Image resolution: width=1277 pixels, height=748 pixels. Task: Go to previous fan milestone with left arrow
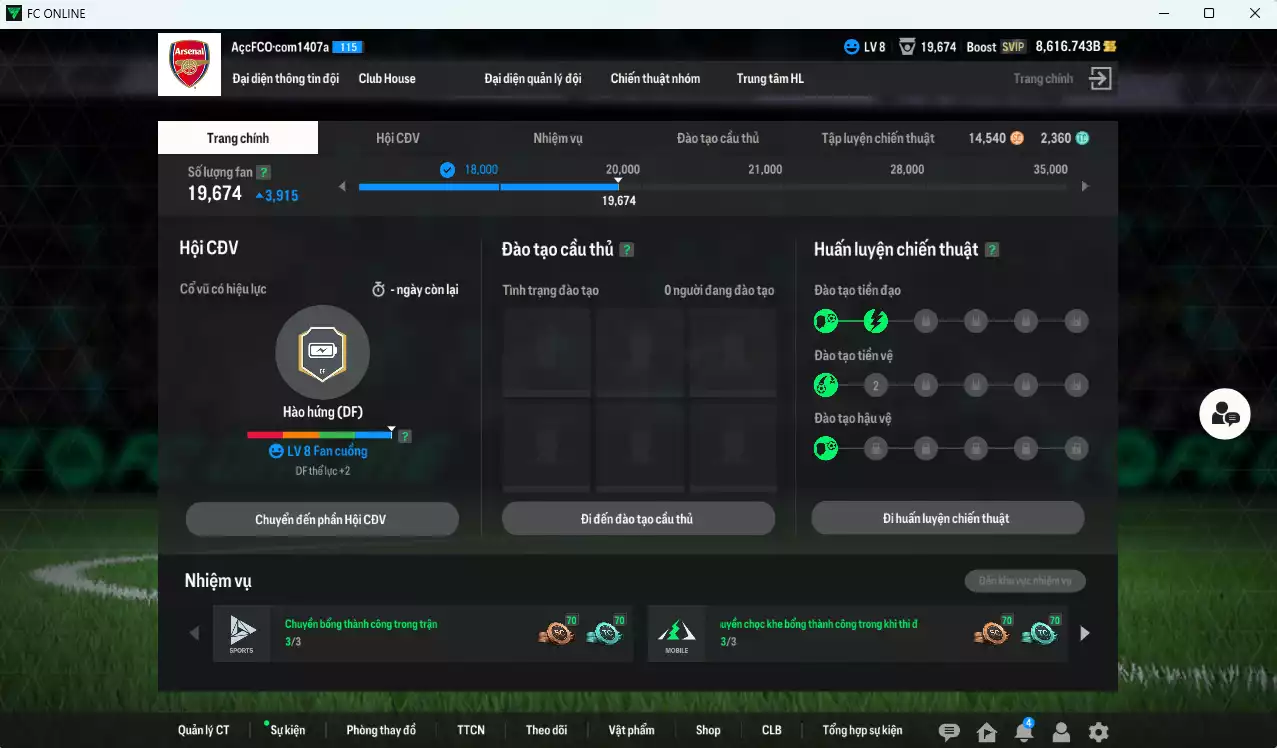343,186
